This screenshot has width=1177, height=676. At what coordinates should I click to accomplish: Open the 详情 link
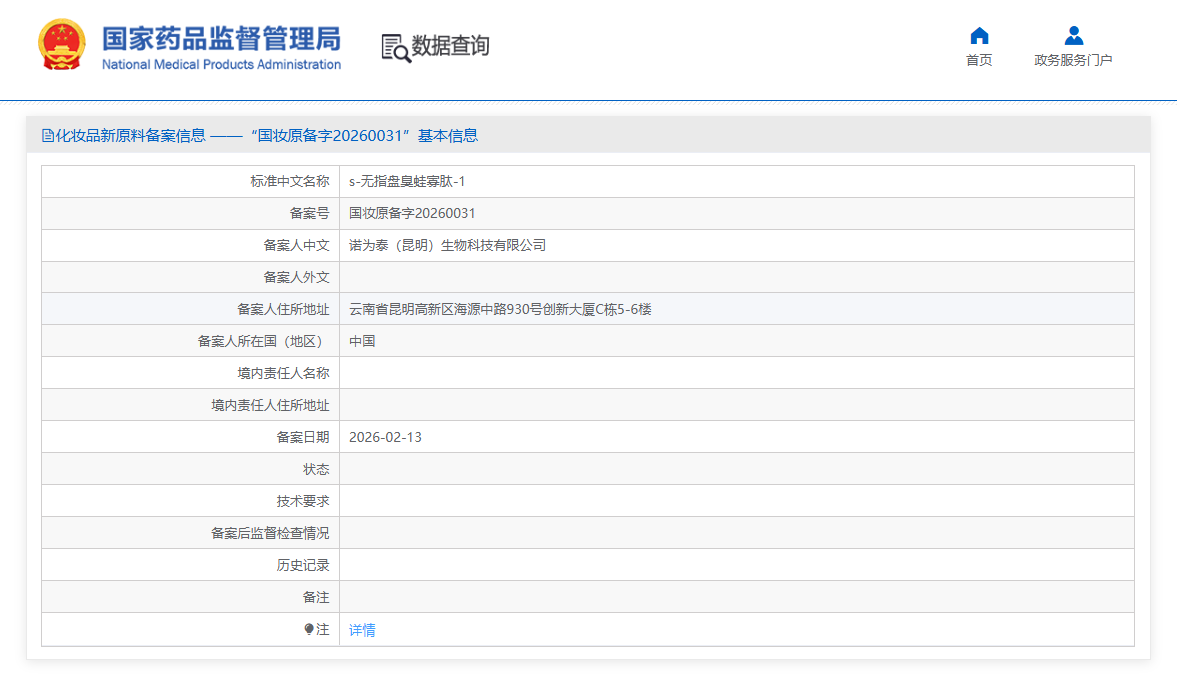[x=362, y=630]
